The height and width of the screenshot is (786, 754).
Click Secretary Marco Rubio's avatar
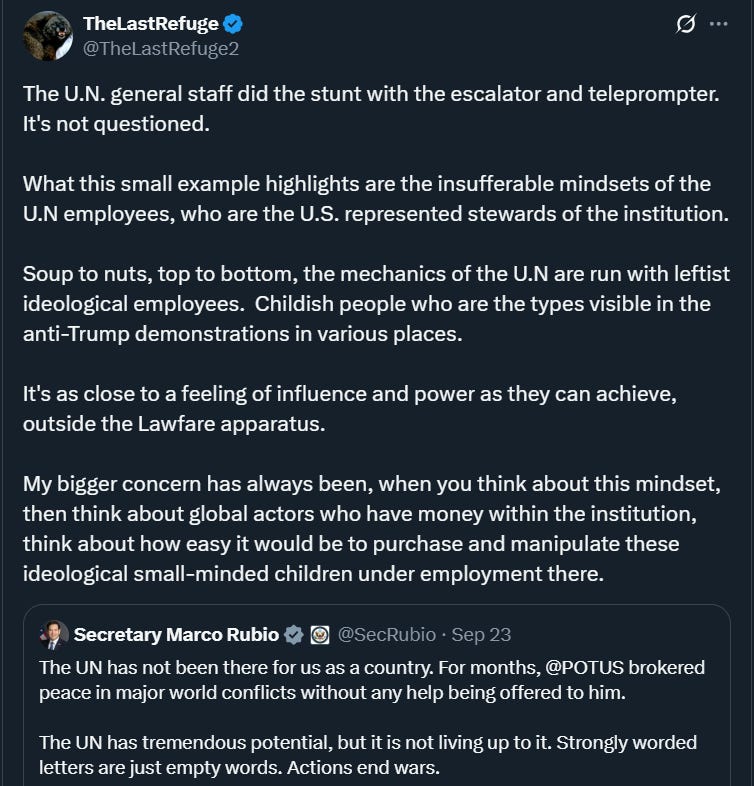coord(54,635)
